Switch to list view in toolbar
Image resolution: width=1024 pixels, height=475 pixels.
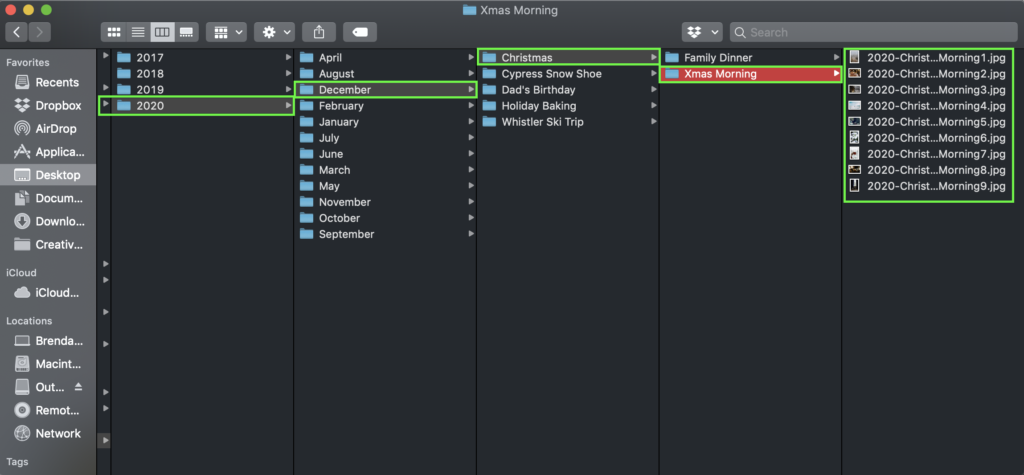coord(138,32)
